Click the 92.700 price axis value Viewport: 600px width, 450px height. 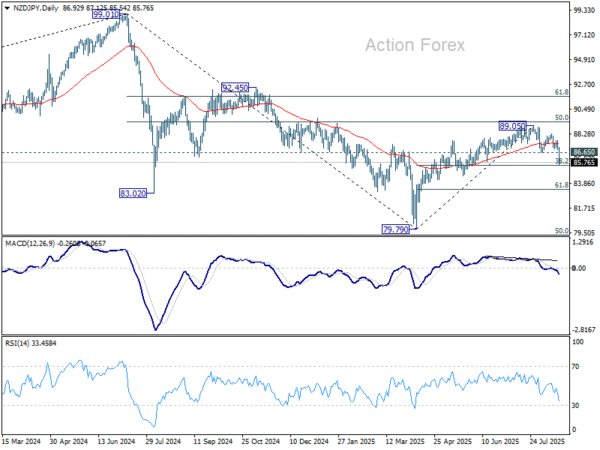click(x=584, y=85)
